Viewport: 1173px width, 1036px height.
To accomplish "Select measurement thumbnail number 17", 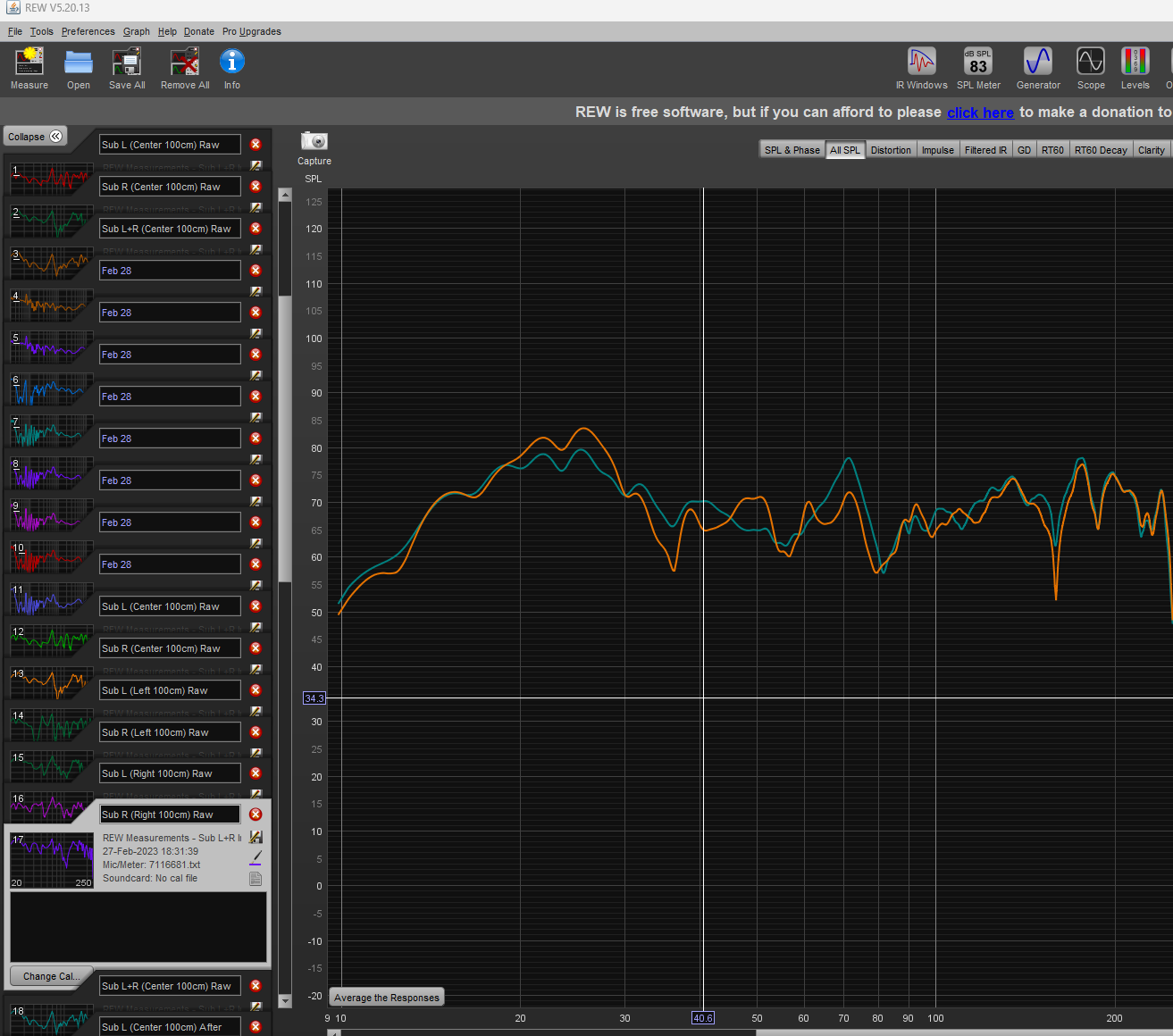I will pos(51,860).
